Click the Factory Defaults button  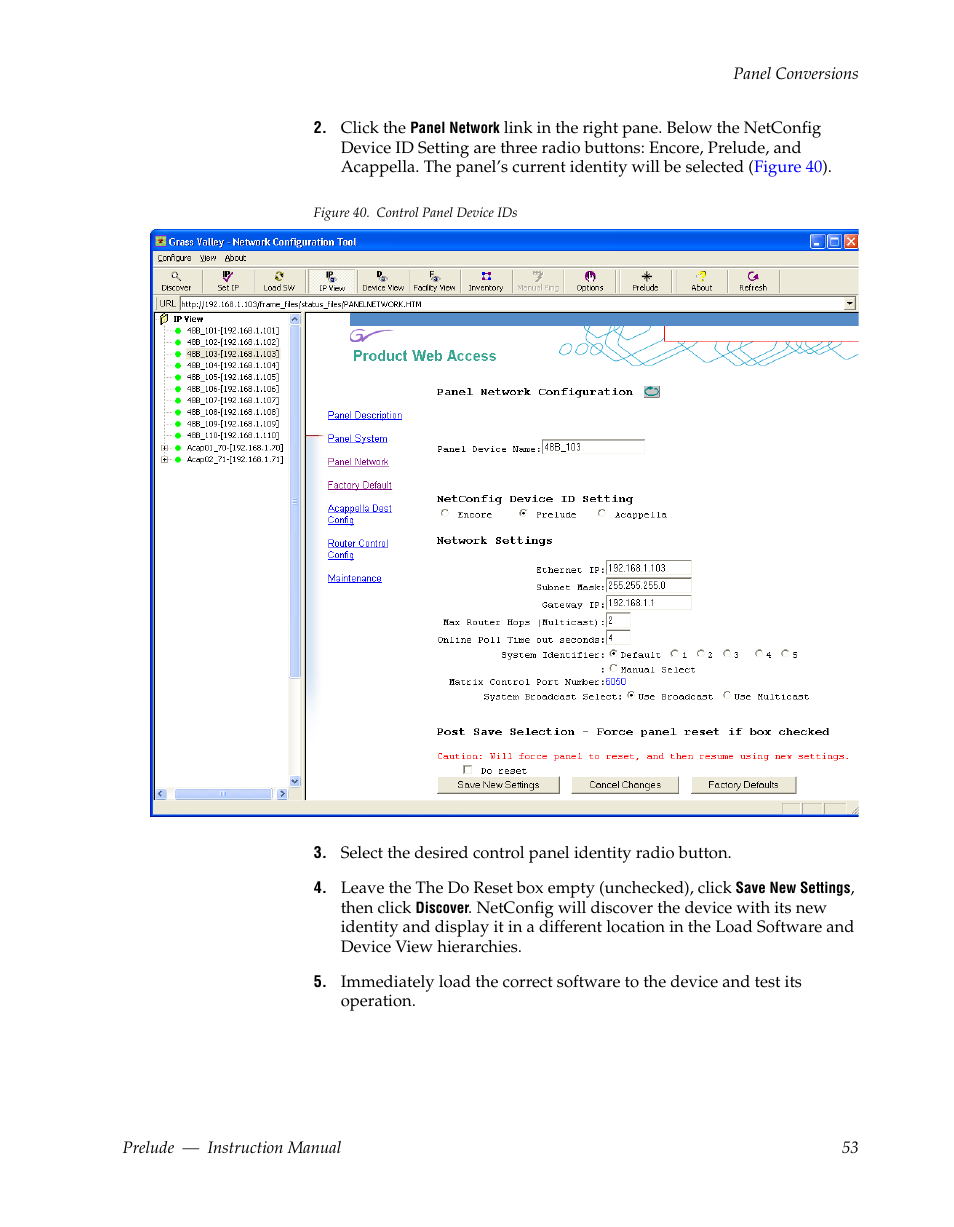click(x=743, y=785)
